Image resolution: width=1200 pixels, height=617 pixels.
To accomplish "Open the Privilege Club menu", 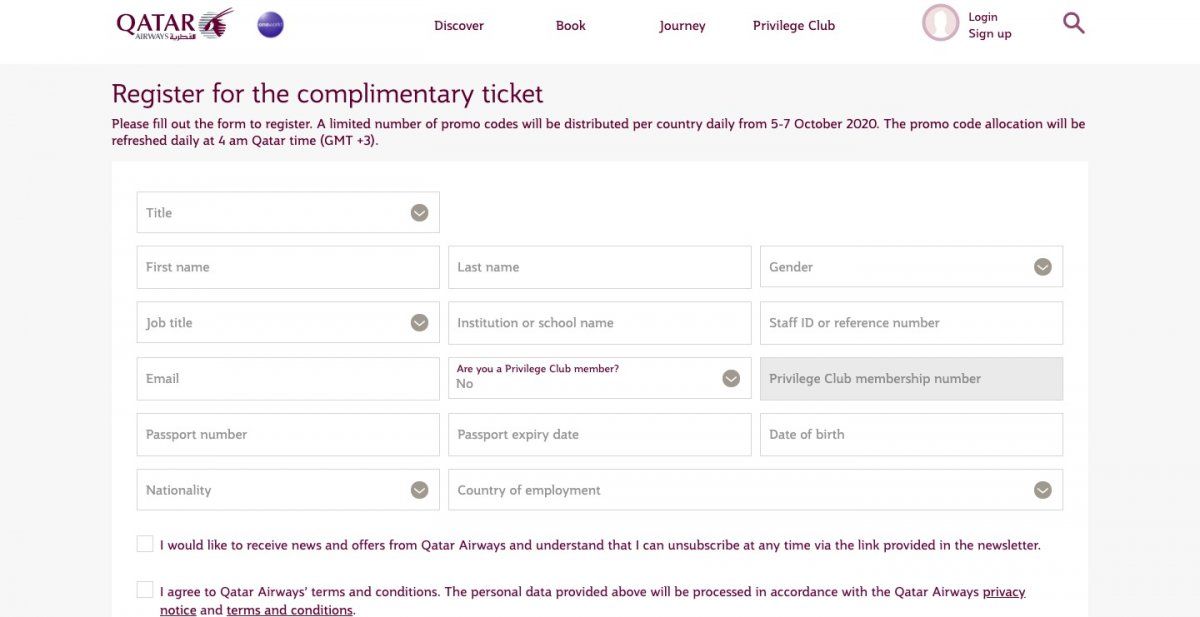I will click(x=794, y=26).
